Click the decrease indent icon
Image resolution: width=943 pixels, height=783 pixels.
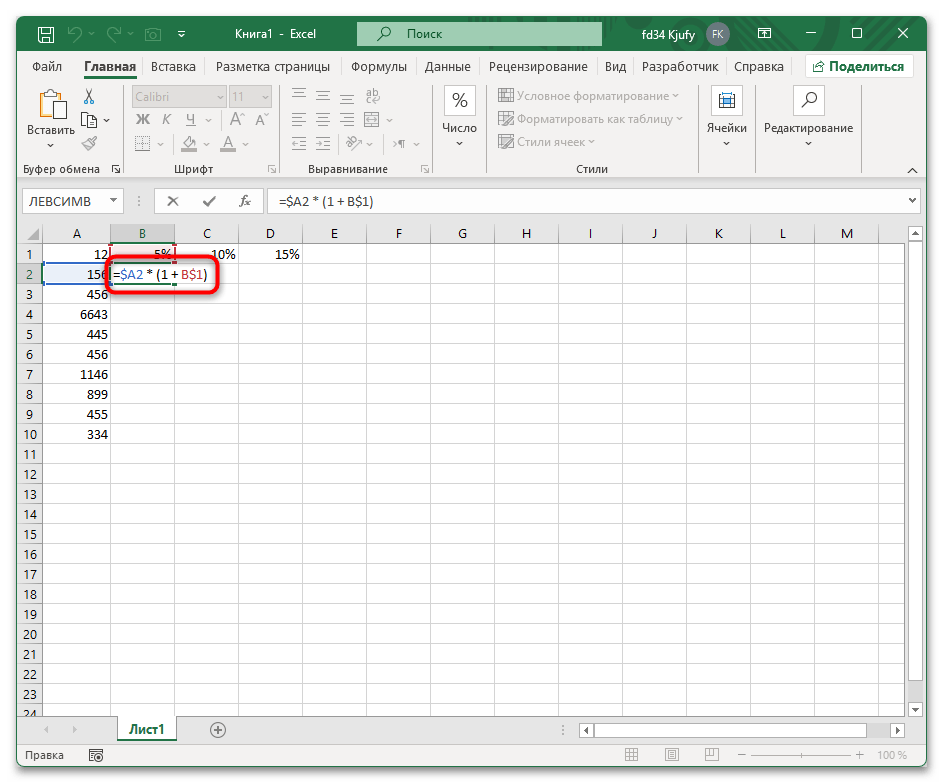[299, 144]
